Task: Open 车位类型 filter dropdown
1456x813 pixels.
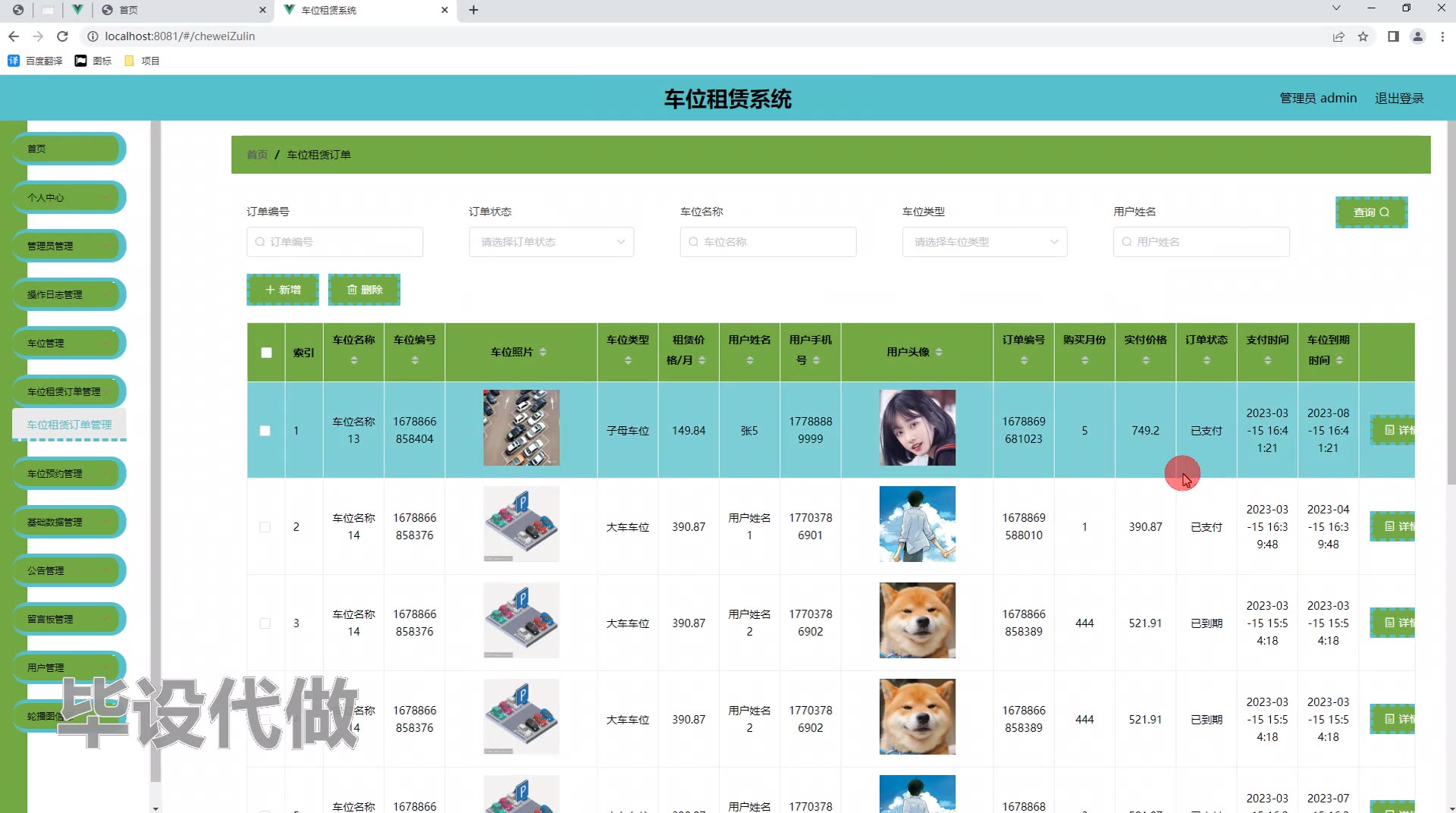Action: [984, 242]
